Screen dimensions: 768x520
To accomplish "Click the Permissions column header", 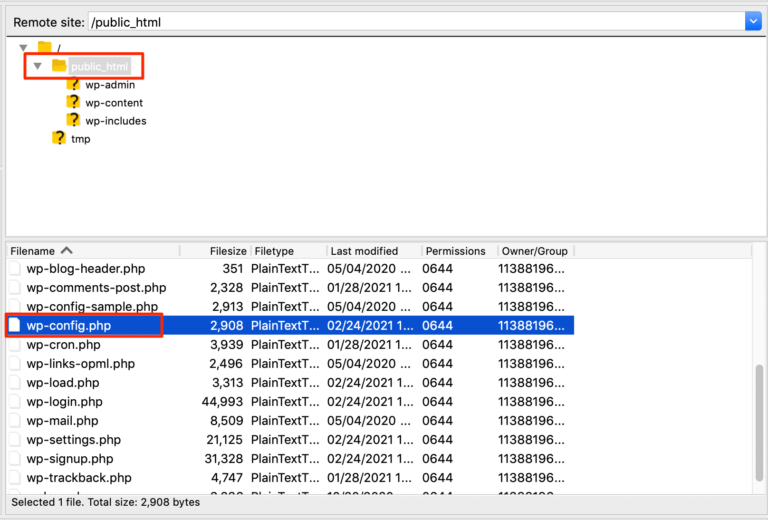I will tap(455, 251).
